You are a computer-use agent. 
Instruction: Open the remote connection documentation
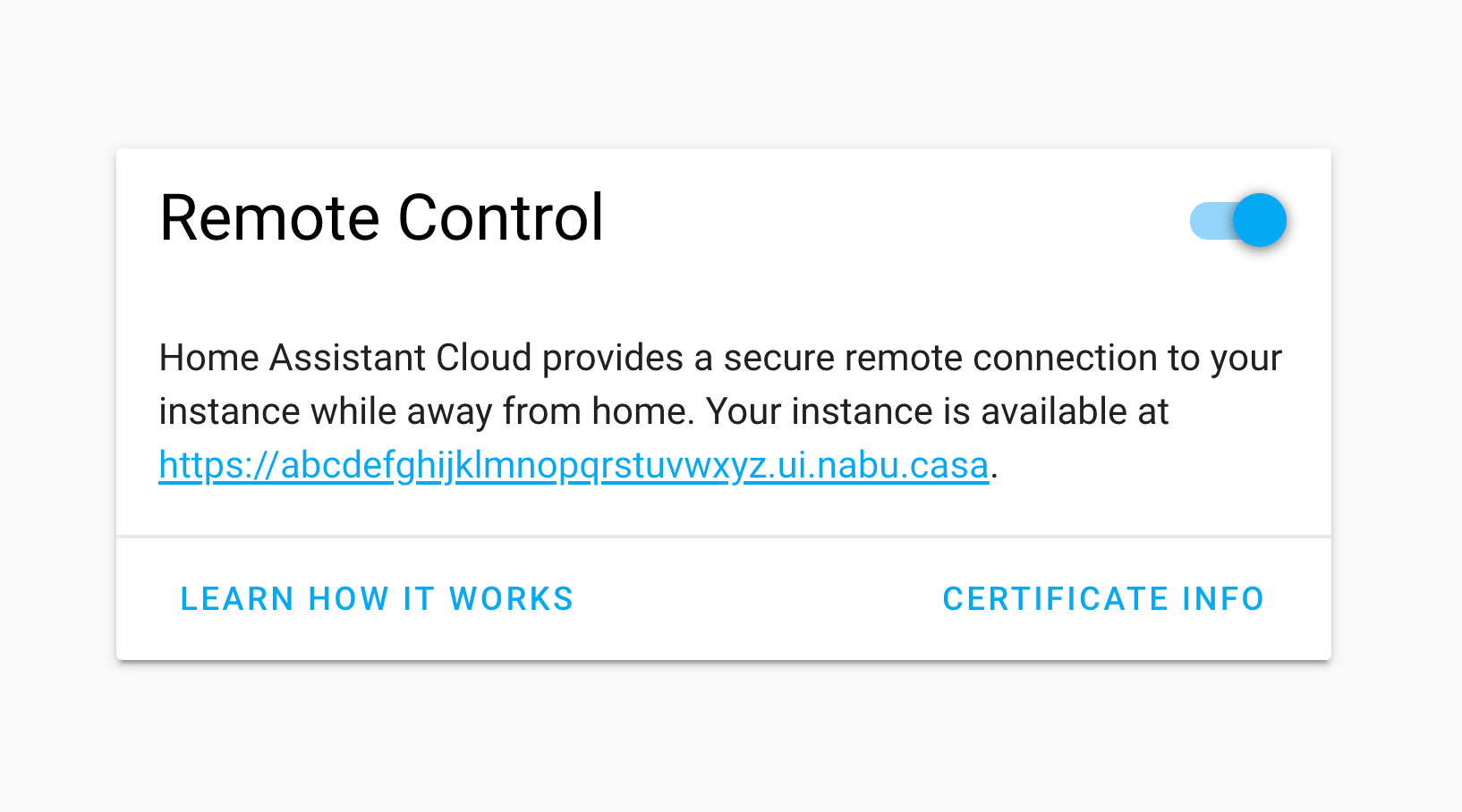378,598
